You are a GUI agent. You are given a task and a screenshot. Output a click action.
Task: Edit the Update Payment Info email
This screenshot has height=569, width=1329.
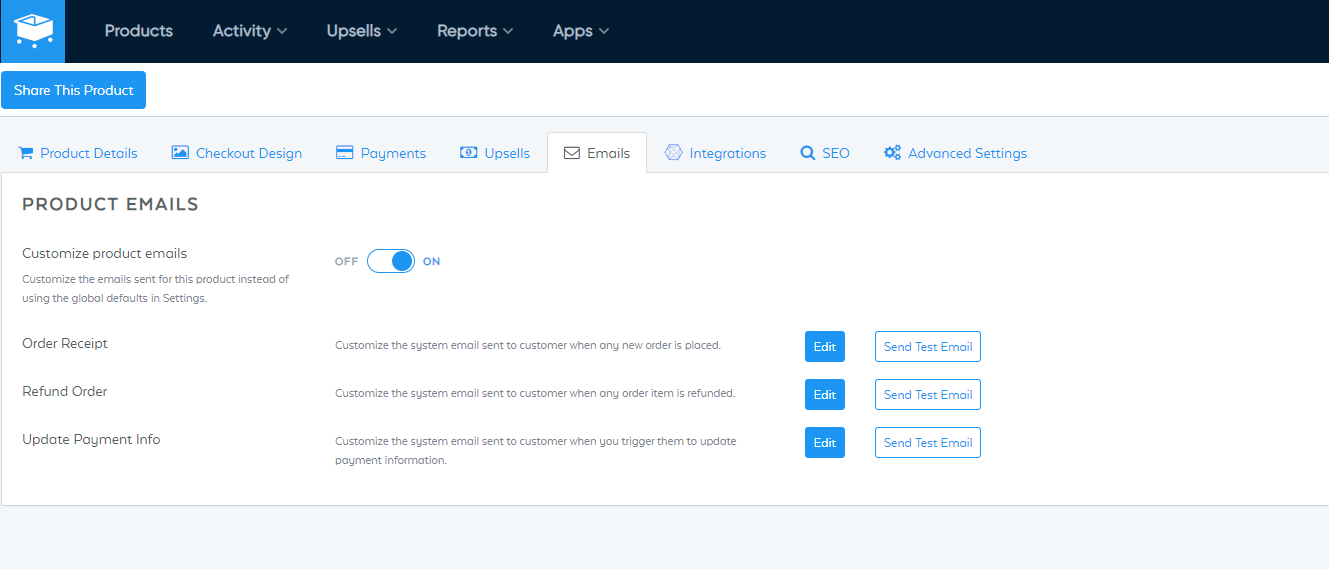[825, 443]
